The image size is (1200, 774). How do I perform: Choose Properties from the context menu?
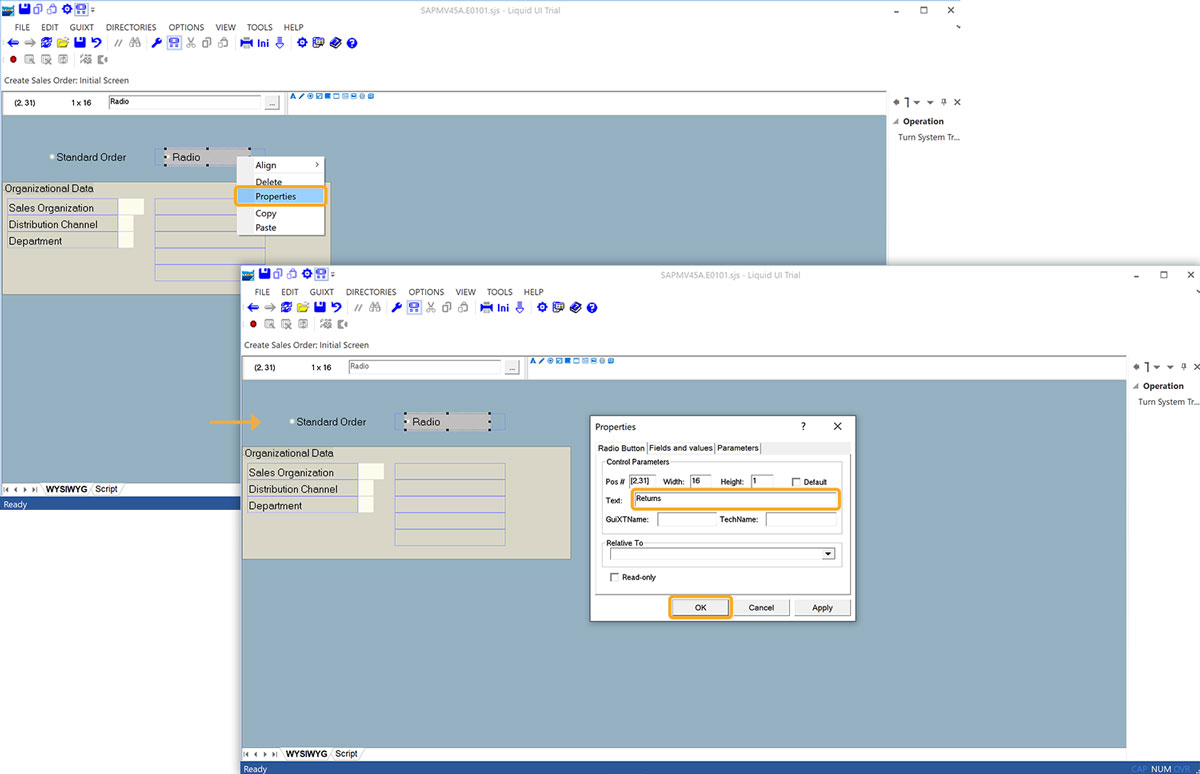pos(281,196)
